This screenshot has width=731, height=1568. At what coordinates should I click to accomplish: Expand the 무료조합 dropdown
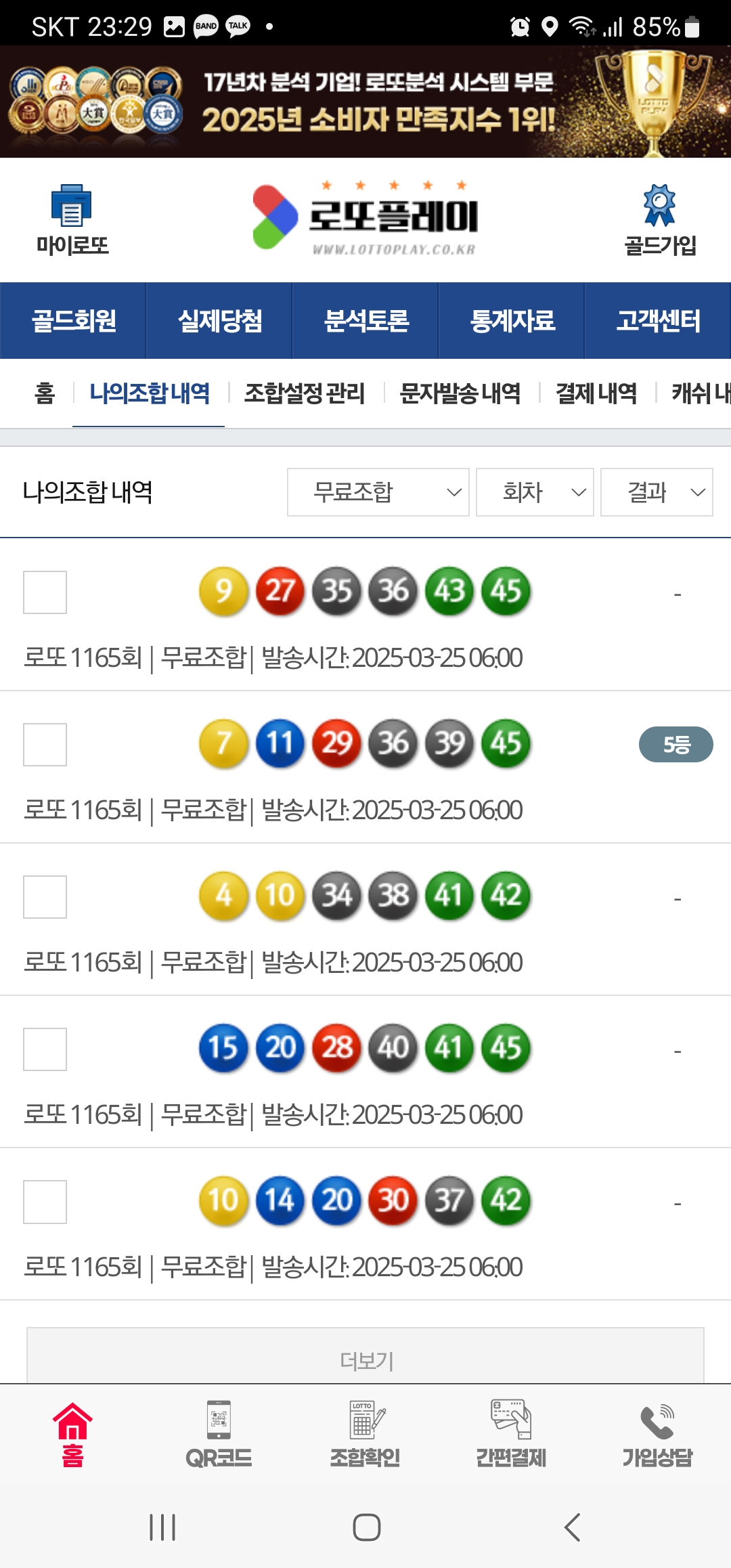[x=378, y=492]
